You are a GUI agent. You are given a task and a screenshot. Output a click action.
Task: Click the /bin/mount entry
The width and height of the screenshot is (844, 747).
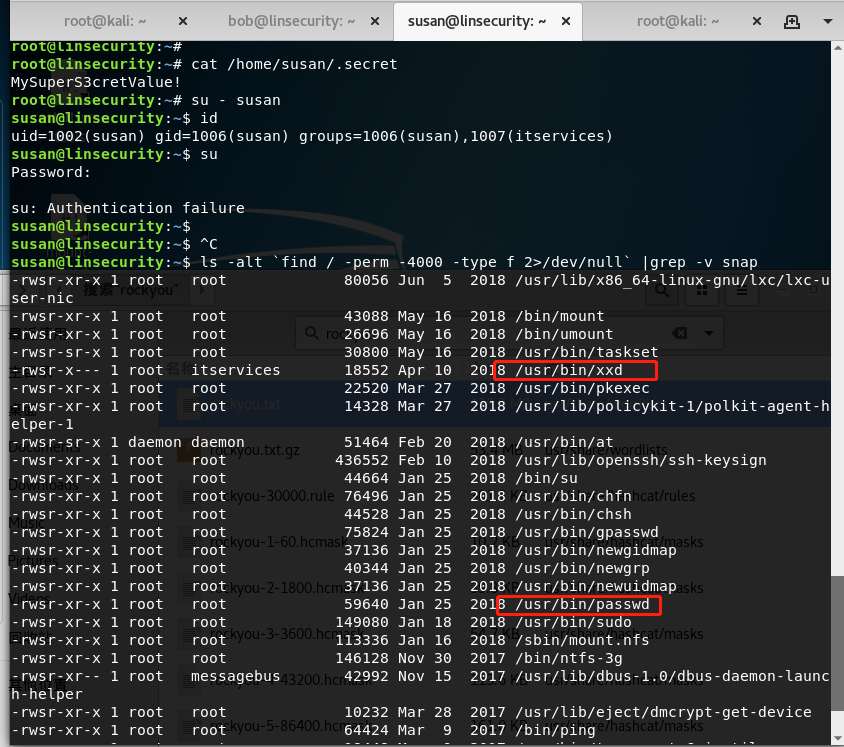560,316
